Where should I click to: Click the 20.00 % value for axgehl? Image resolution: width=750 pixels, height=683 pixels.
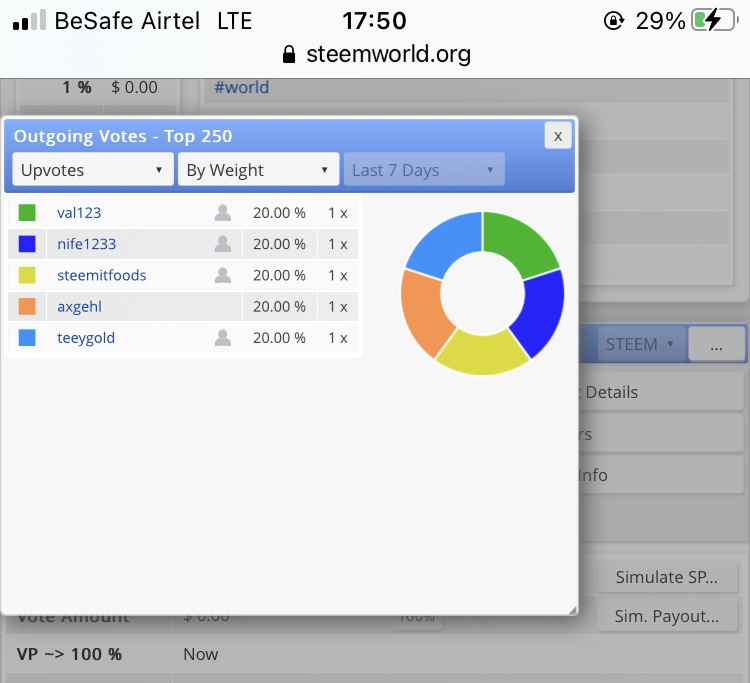pos(279,307)
